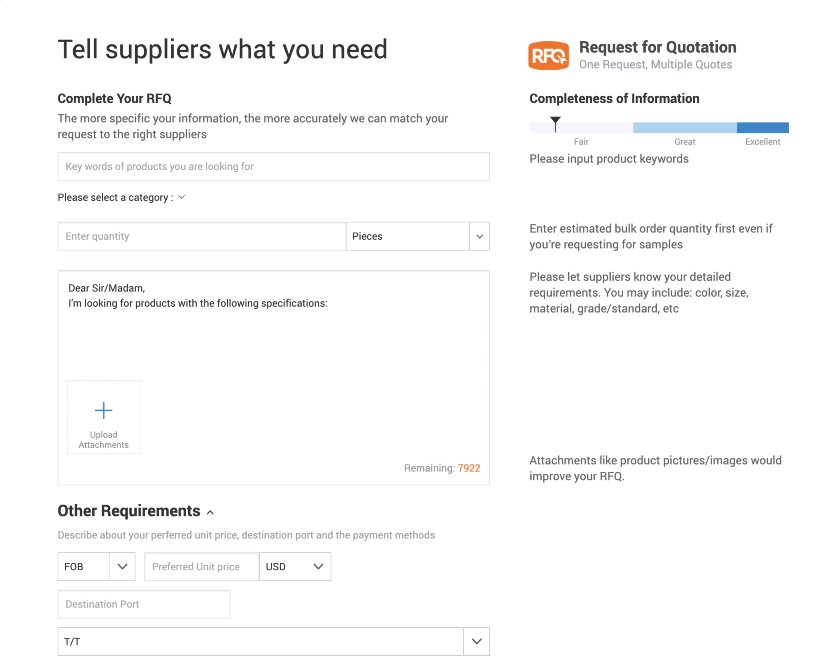The image size is (840, 666).
Task: Expand the product category selector
Action: coord(180,198)
